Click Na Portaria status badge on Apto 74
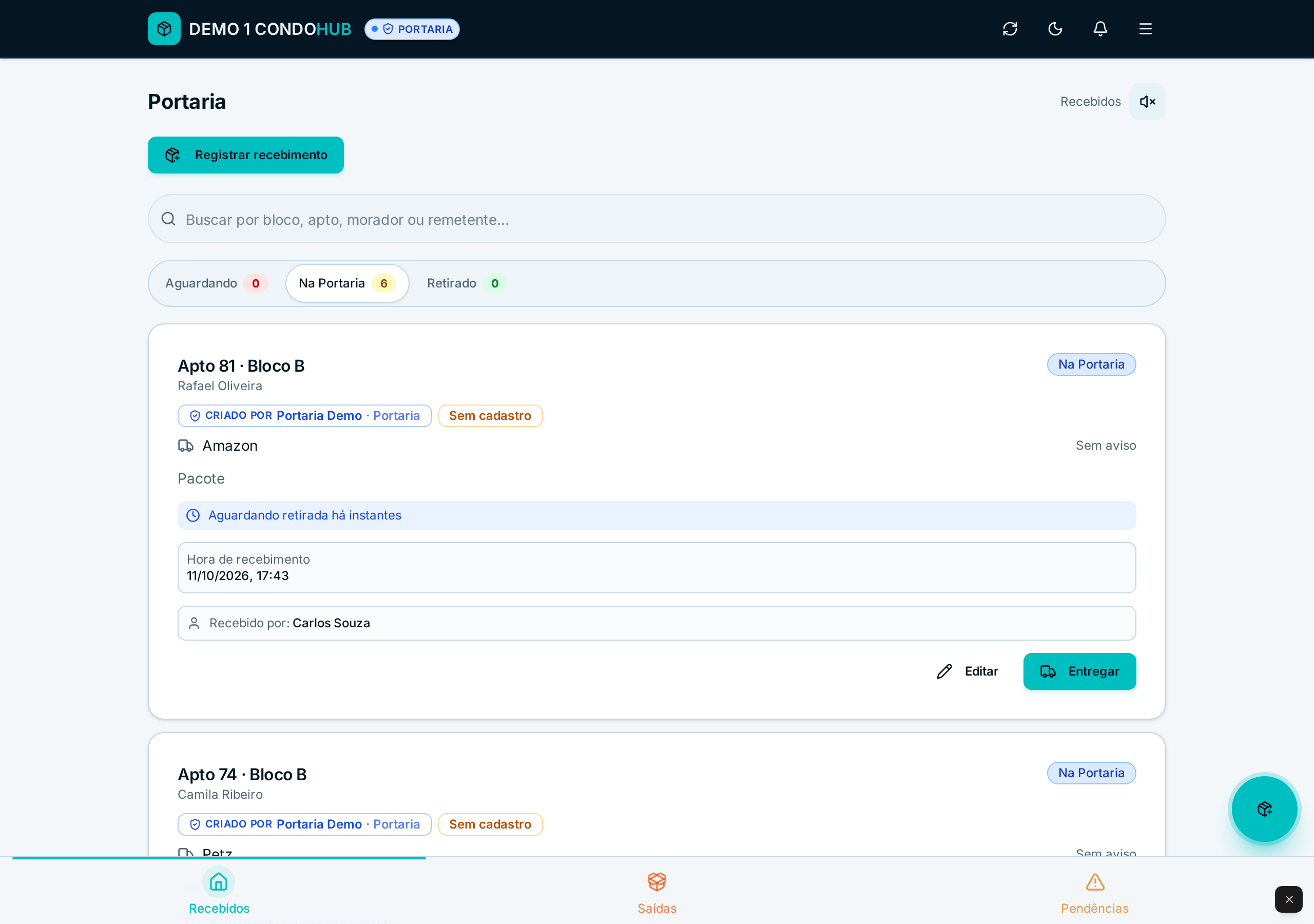1314x924 pixels. 1091,773
